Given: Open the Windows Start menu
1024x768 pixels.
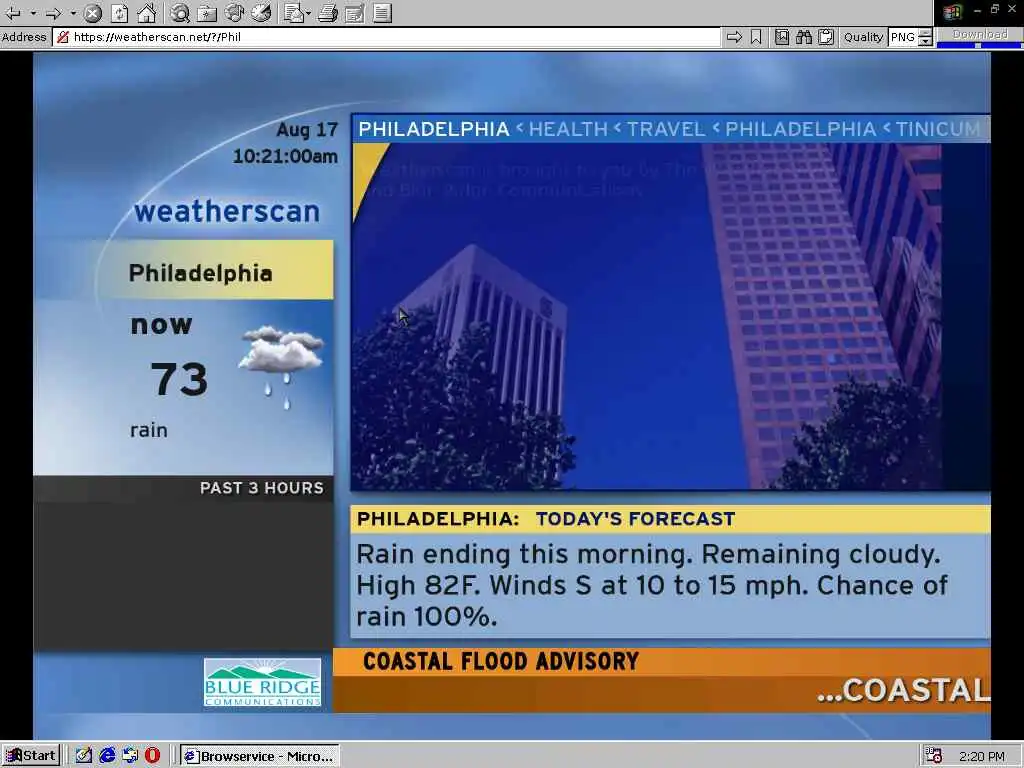Looking at the screenshot, I should point(31,756).
